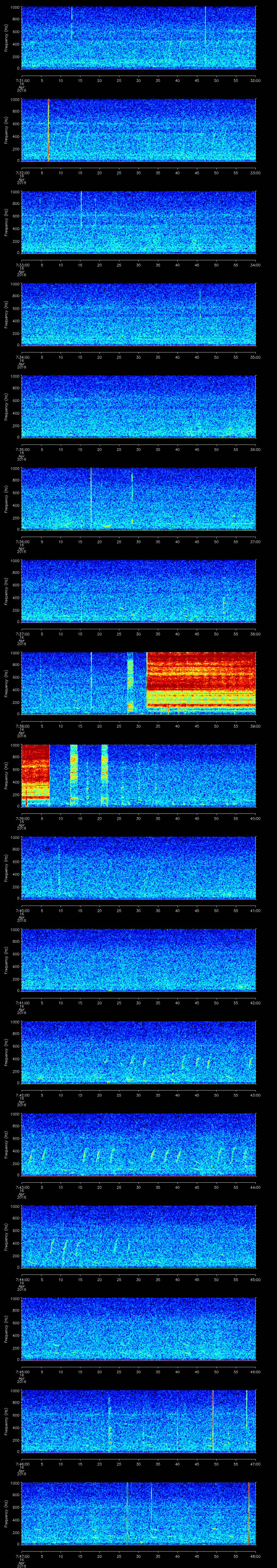Click the 42:00 end time label
Image resolution: width=277 pixels, height=1568 pixels.
[x=255, y=1003]
